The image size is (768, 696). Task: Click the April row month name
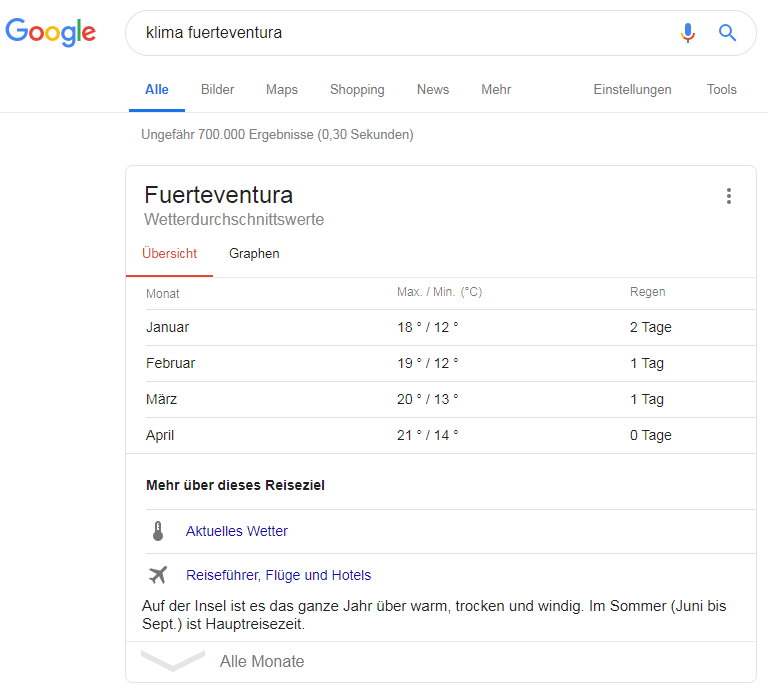(160, 435)
